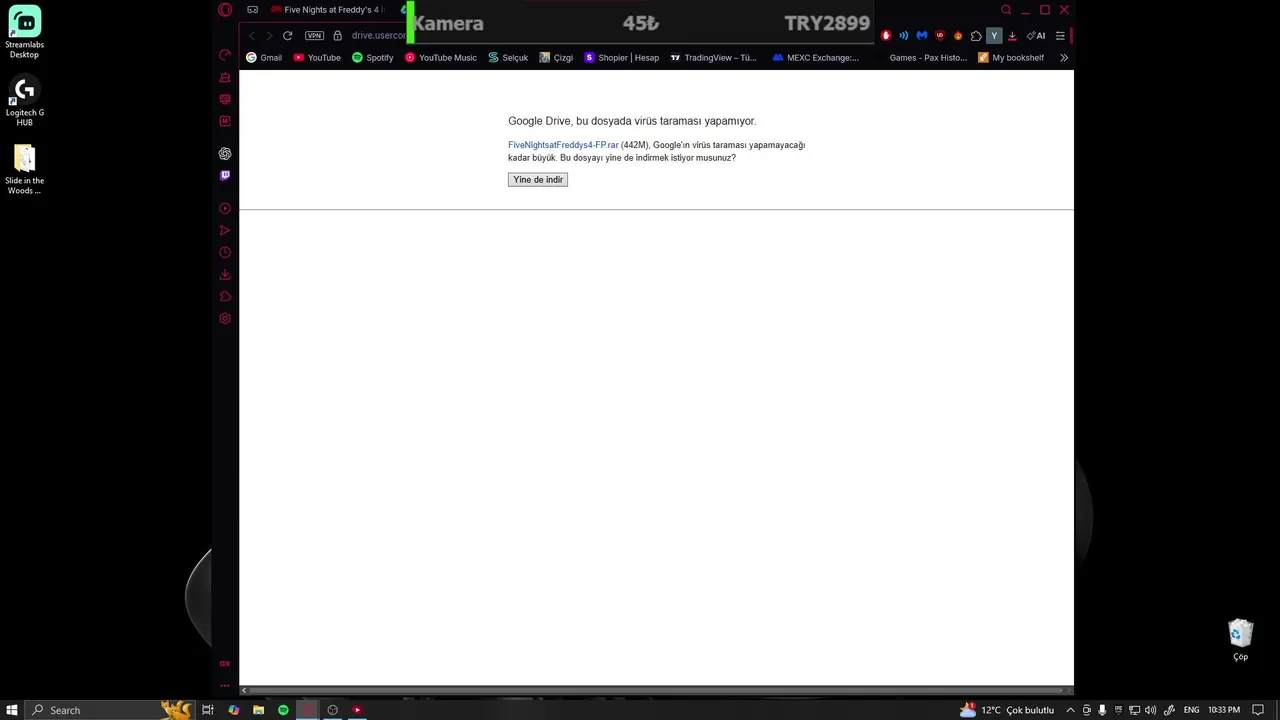Open the Logitech G HUB desktop shortcut
Viewport: 1280px width, 720px height.
[24, 102]
